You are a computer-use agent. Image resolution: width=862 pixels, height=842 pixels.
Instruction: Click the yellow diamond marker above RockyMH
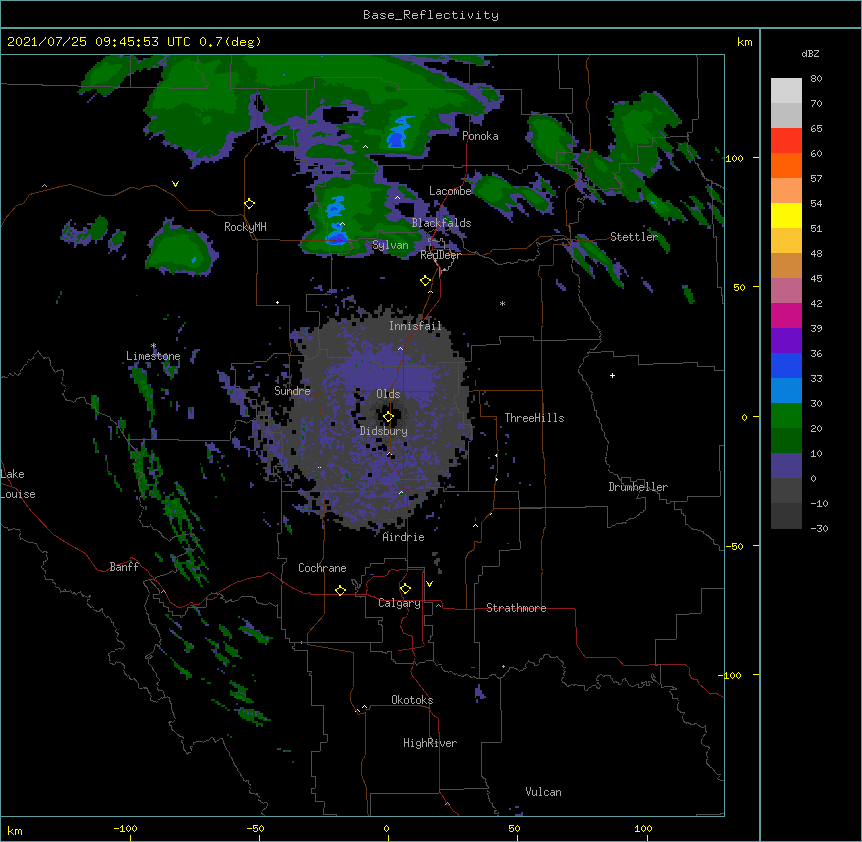click(x=249, y=204)
